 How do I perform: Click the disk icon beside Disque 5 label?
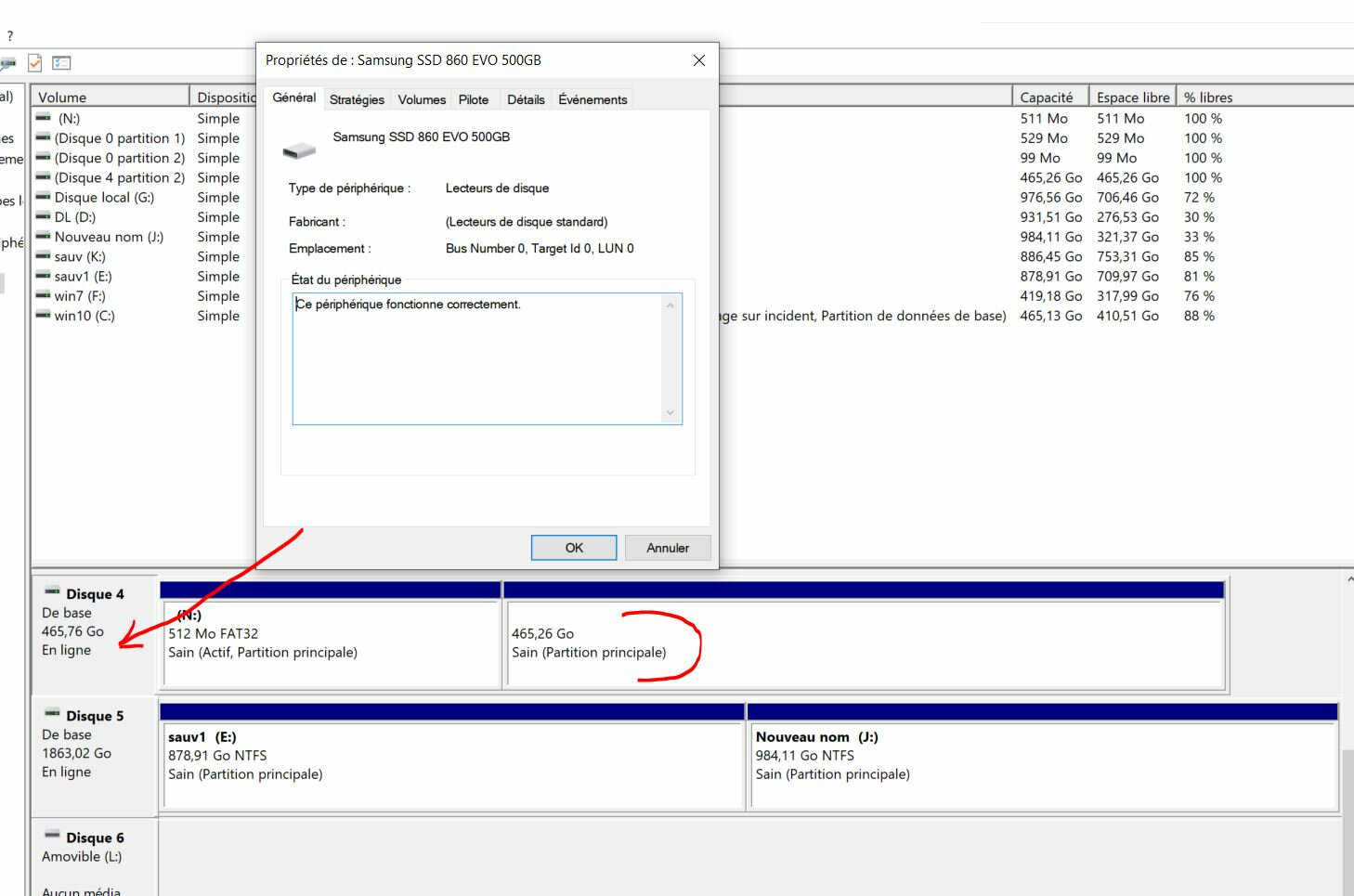[x=52, y=714]
